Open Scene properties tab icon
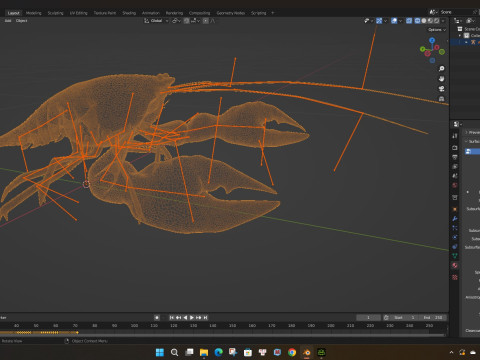480x360 pixels. (455, 176)
